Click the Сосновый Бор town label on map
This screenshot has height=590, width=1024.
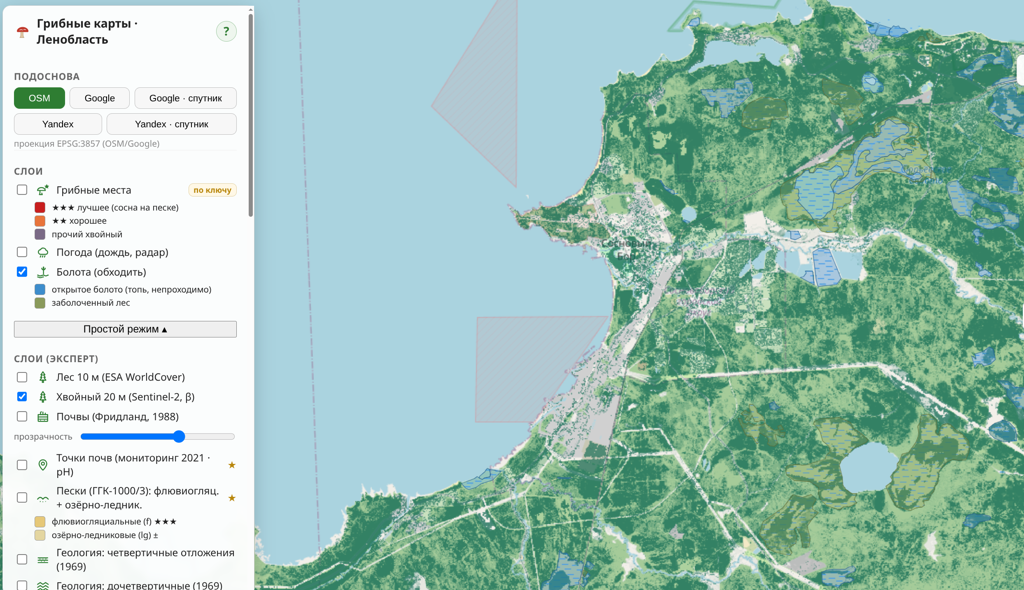pyautogui.click(x=627, y=250)
